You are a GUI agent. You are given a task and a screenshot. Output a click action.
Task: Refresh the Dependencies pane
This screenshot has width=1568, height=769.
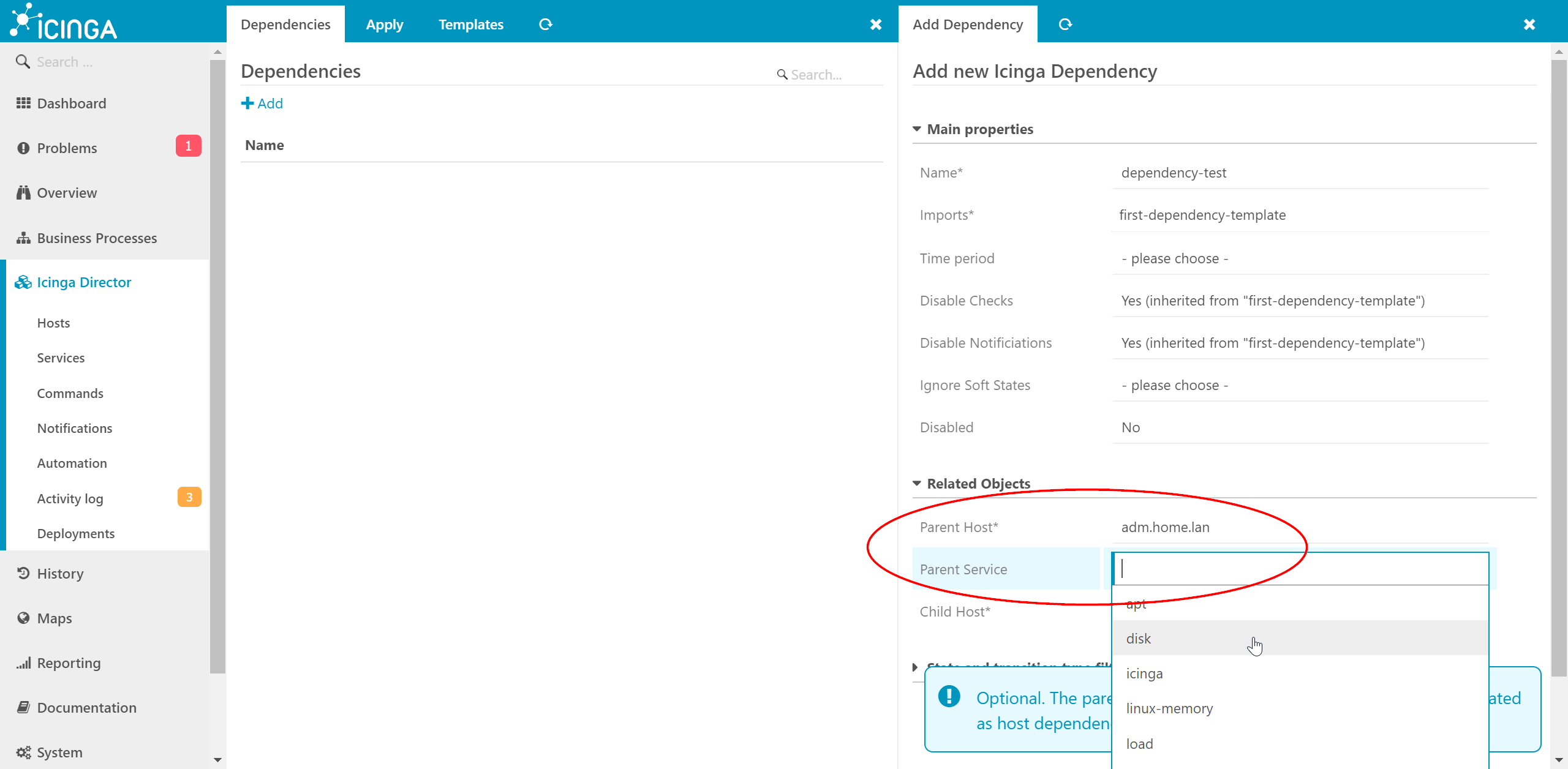[545, 24]
